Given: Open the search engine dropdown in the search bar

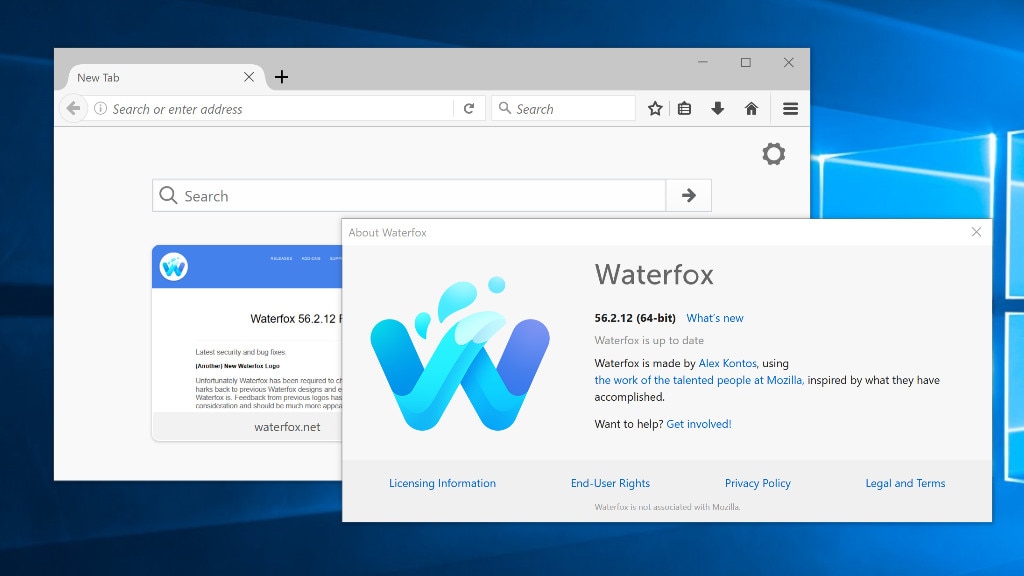Looking at the screenshot, I should [505, 108].
